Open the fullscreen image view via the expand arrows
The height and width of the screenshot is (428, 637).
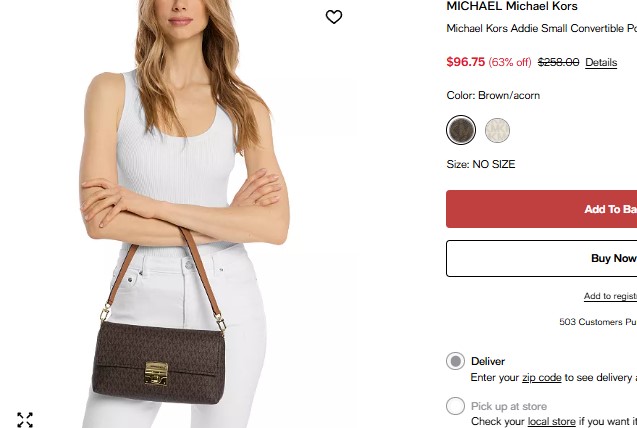[25, 420]
